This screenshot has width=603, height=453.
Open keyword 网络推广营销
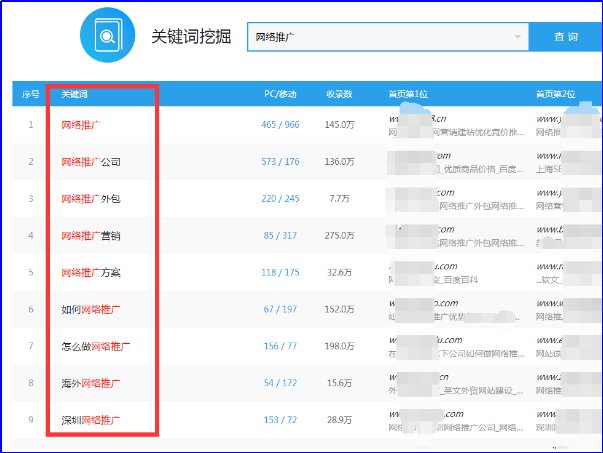click(91, 235)
